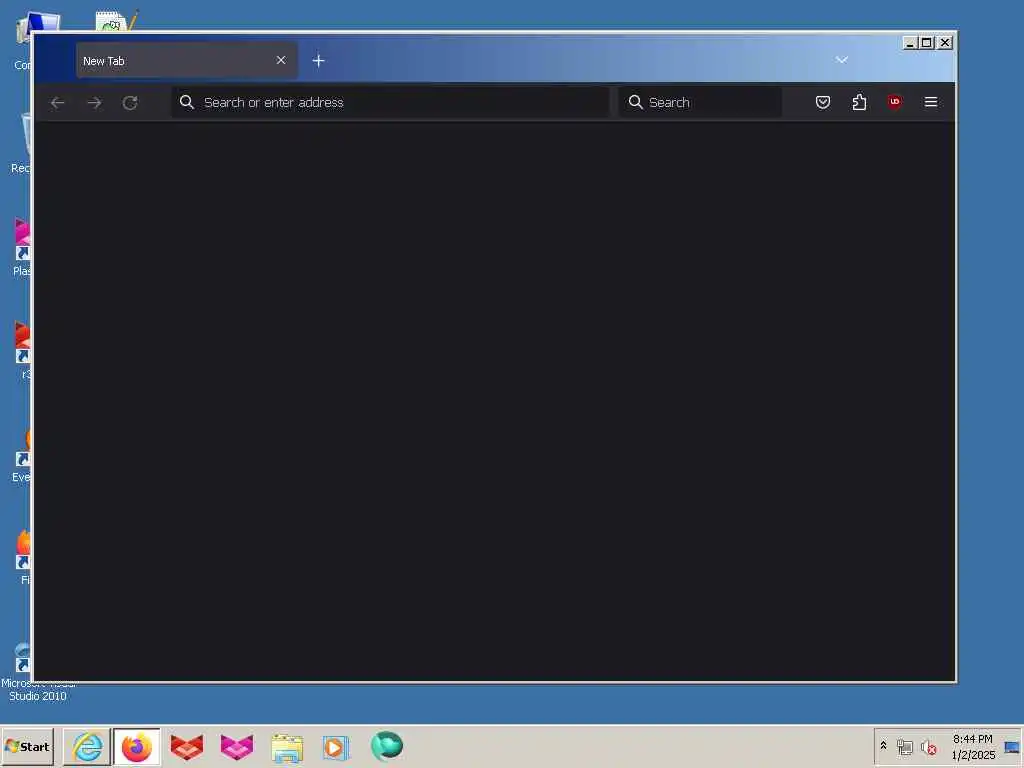Click the uBlock Origin red shield icon

(895, 102)
